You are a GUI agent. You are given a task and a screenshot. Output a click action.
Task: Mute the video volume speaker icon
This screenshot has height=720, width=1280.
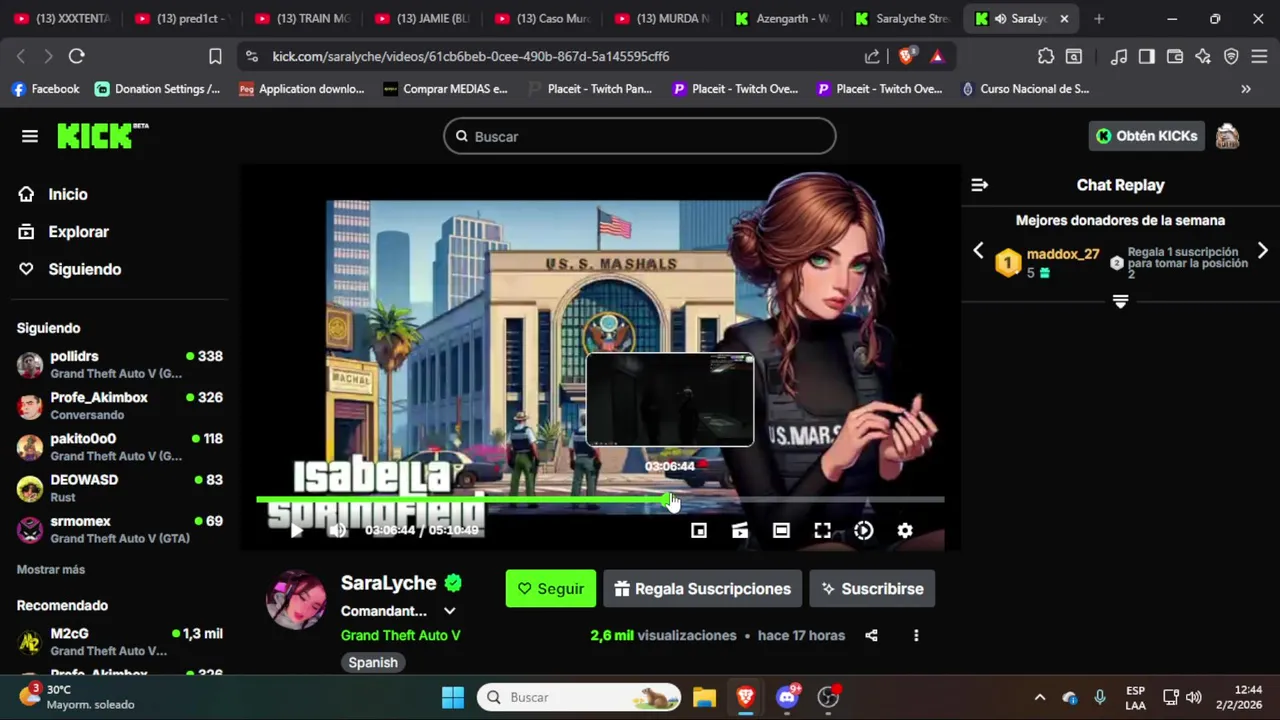338,531
